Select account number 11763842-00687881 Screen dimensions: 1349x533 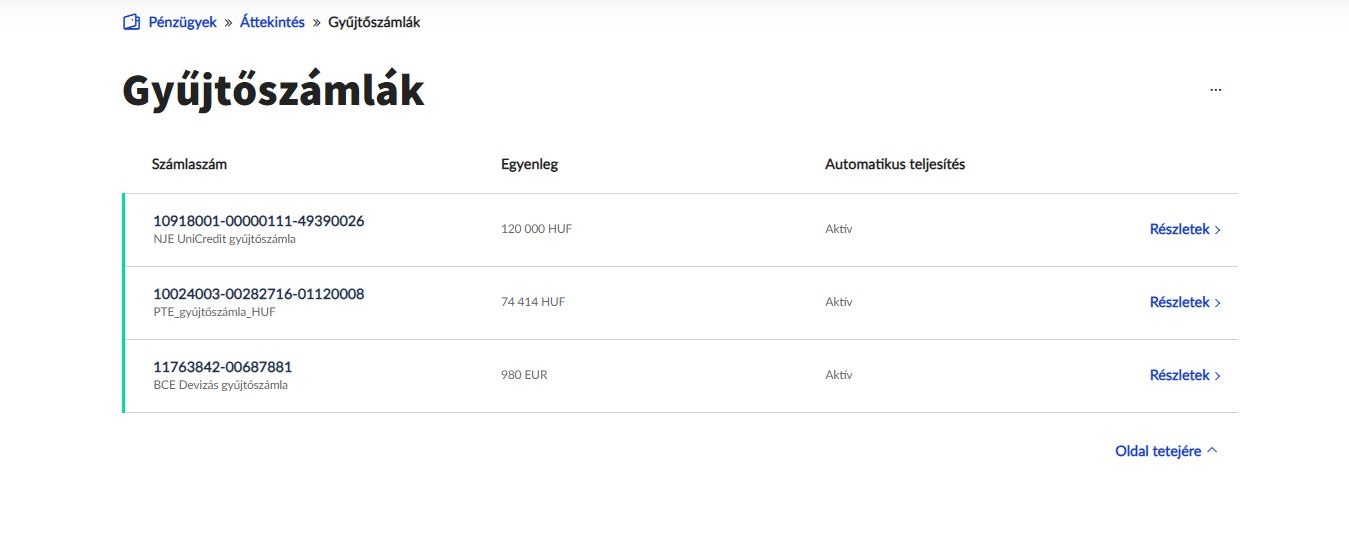(x=222, y=367)
